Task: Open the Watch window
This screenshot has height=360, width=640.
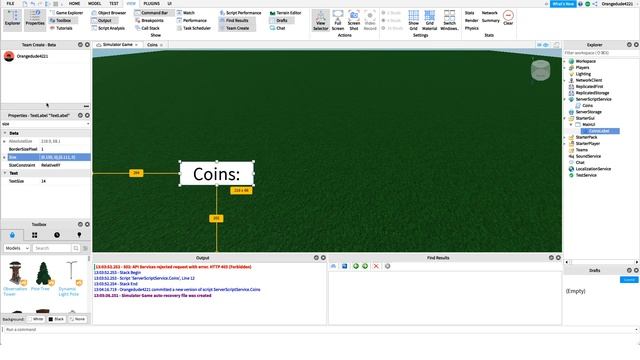Action: coord(186,13)
